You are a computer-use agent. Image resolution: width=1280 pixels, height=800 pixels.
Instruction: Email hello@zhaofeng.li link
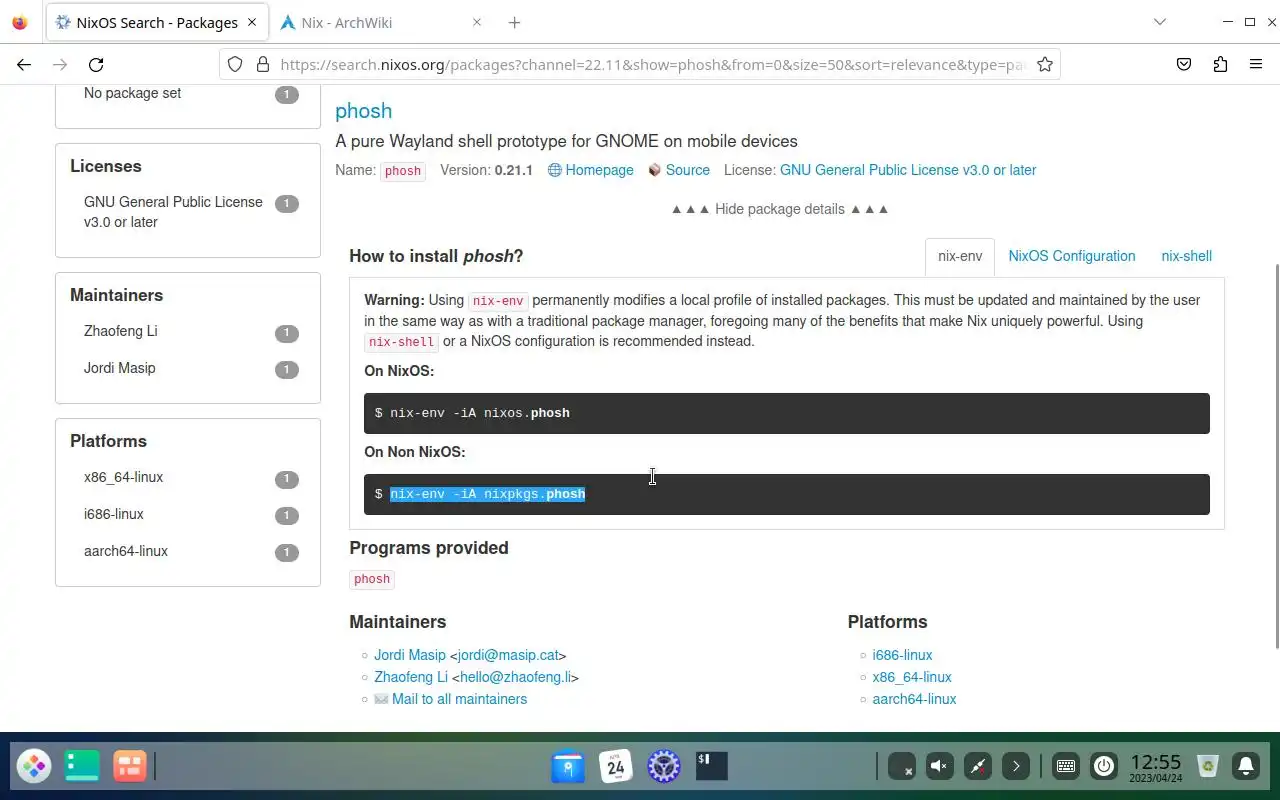coord(515,677)
